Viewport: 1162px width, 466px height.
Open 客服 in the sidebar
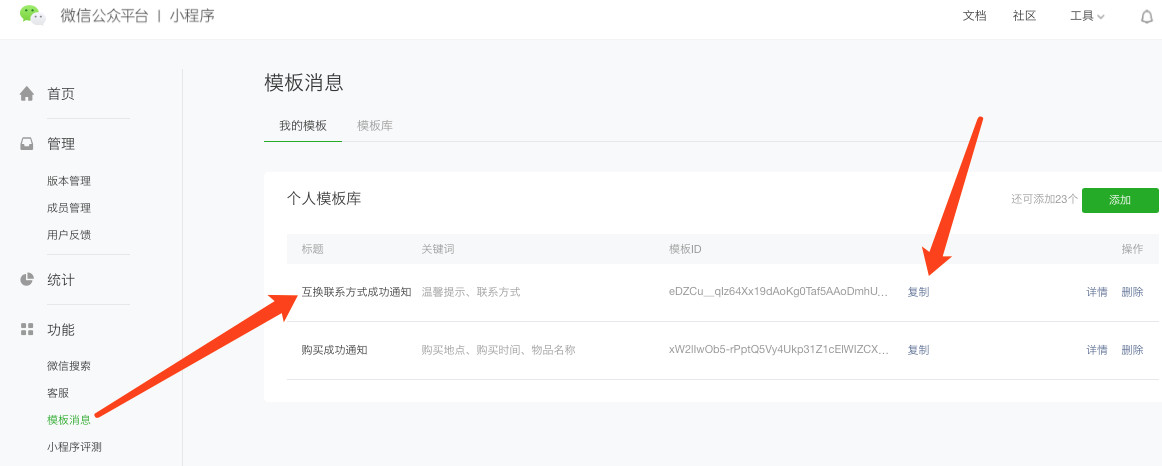(58, 393)
